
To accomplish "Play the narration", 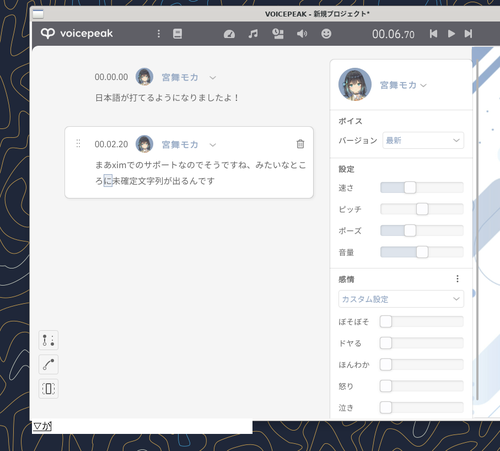I will click(451, 34).
